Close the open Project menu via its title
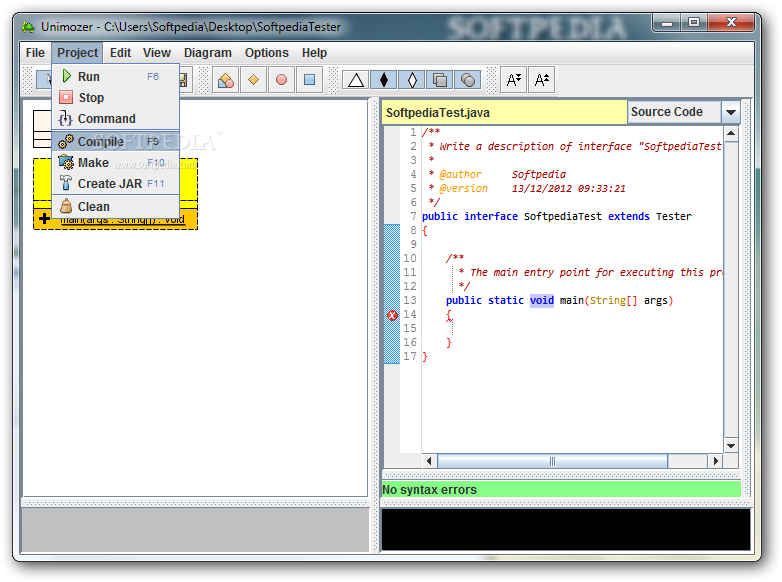Viewport: 782px width, 582px height. [77, 53]
